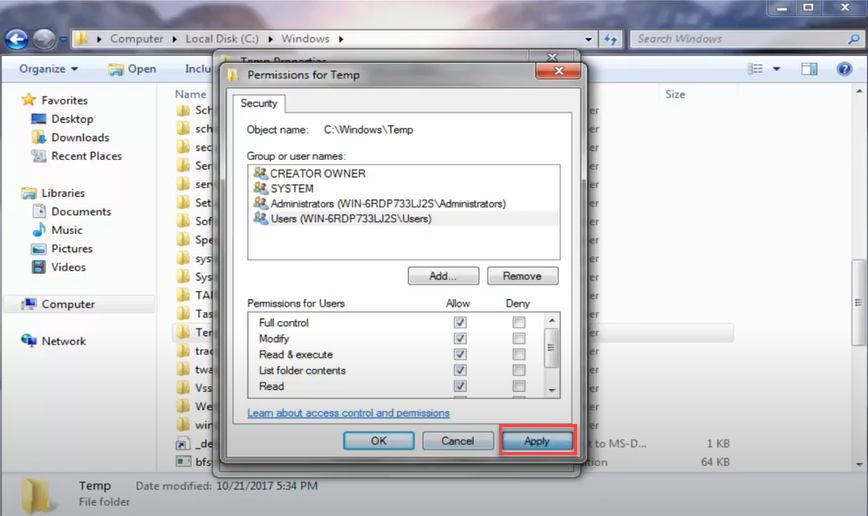868x516 pixels.
Task: Click the address bar refresh icon
Action: click(x=611, y=39)
